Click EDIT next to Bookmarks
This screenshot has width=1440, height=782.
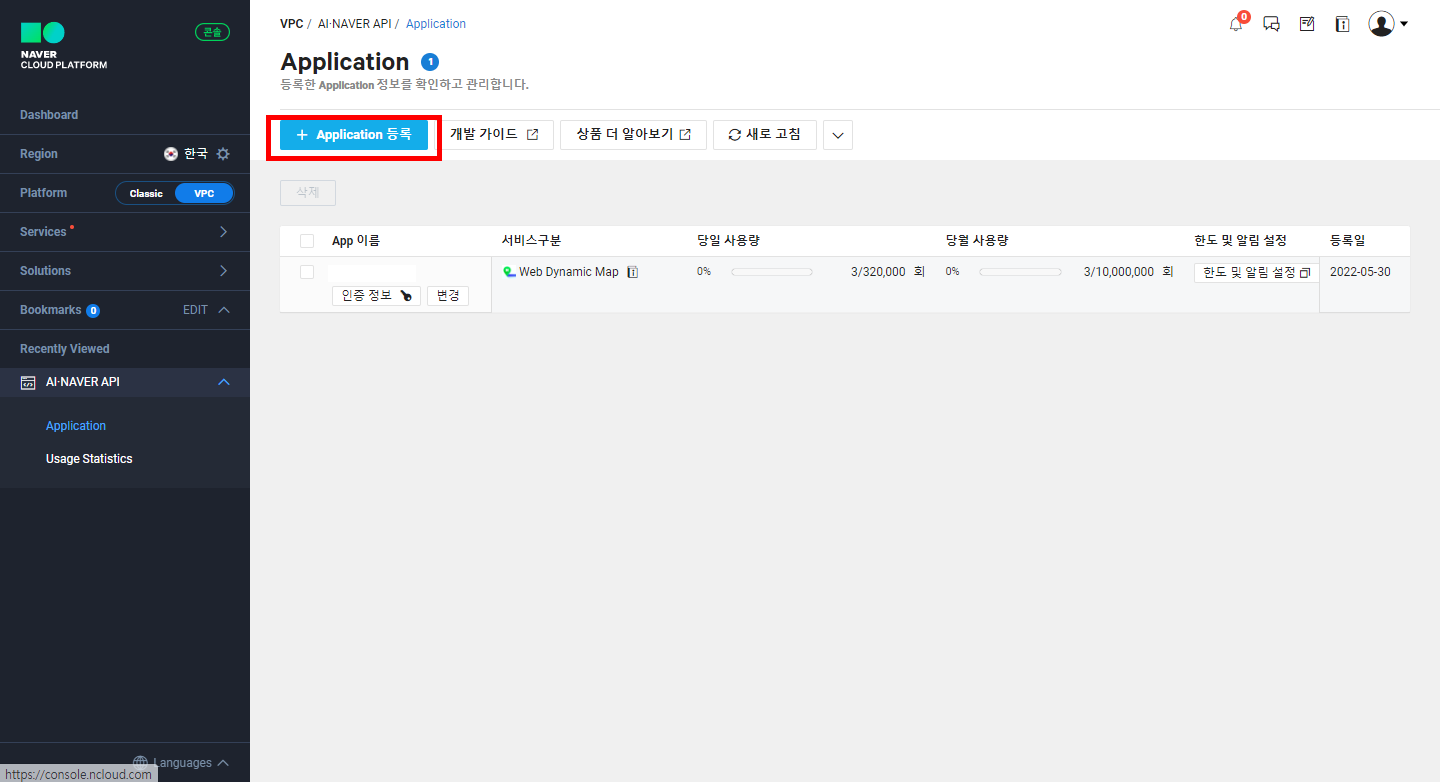[x=195, y=310]
